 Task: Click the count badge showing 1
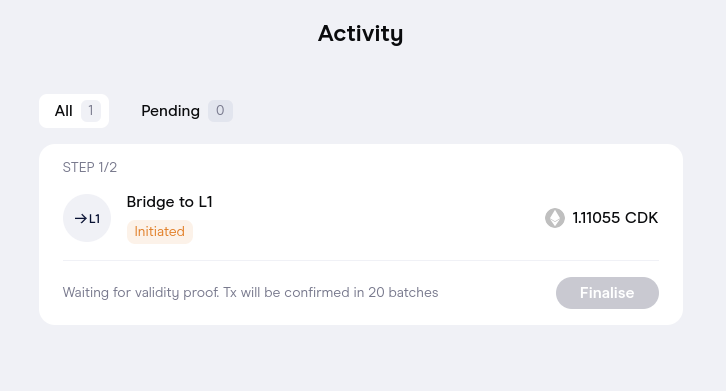91,111
